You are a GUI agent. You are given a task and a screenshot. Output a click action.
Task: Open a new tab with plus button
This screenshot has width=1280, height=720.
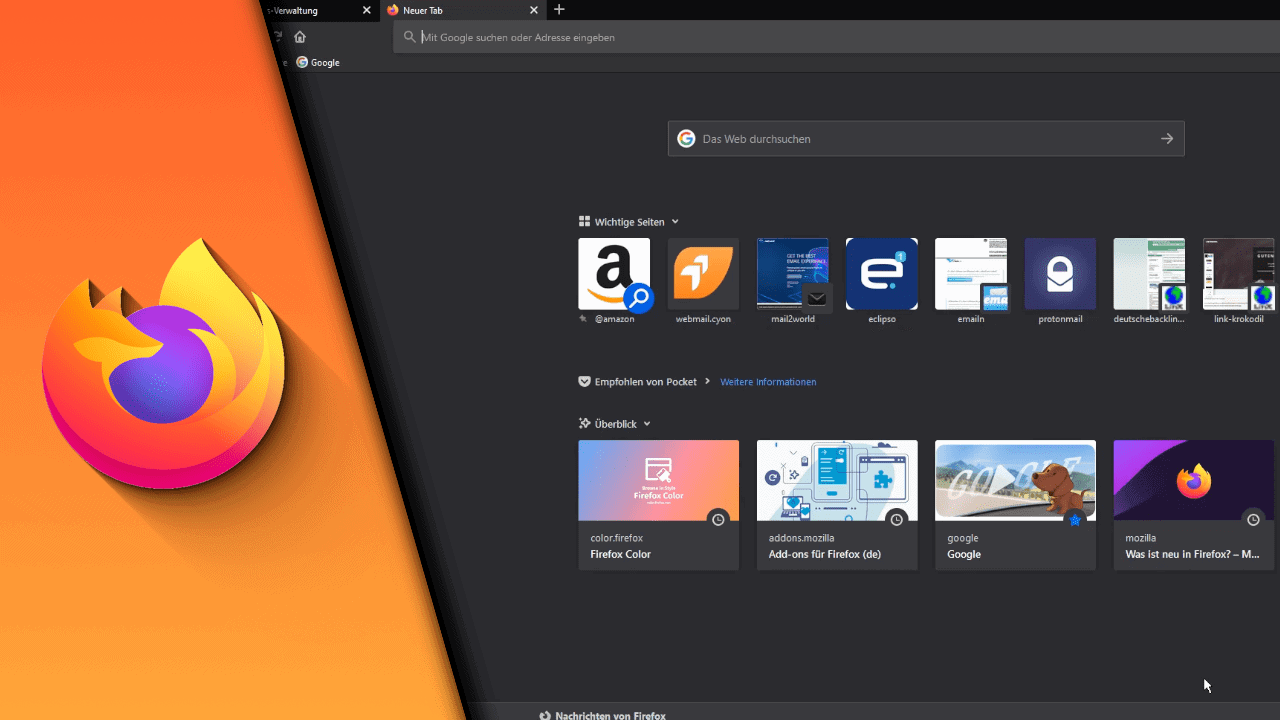click(559, 10)
